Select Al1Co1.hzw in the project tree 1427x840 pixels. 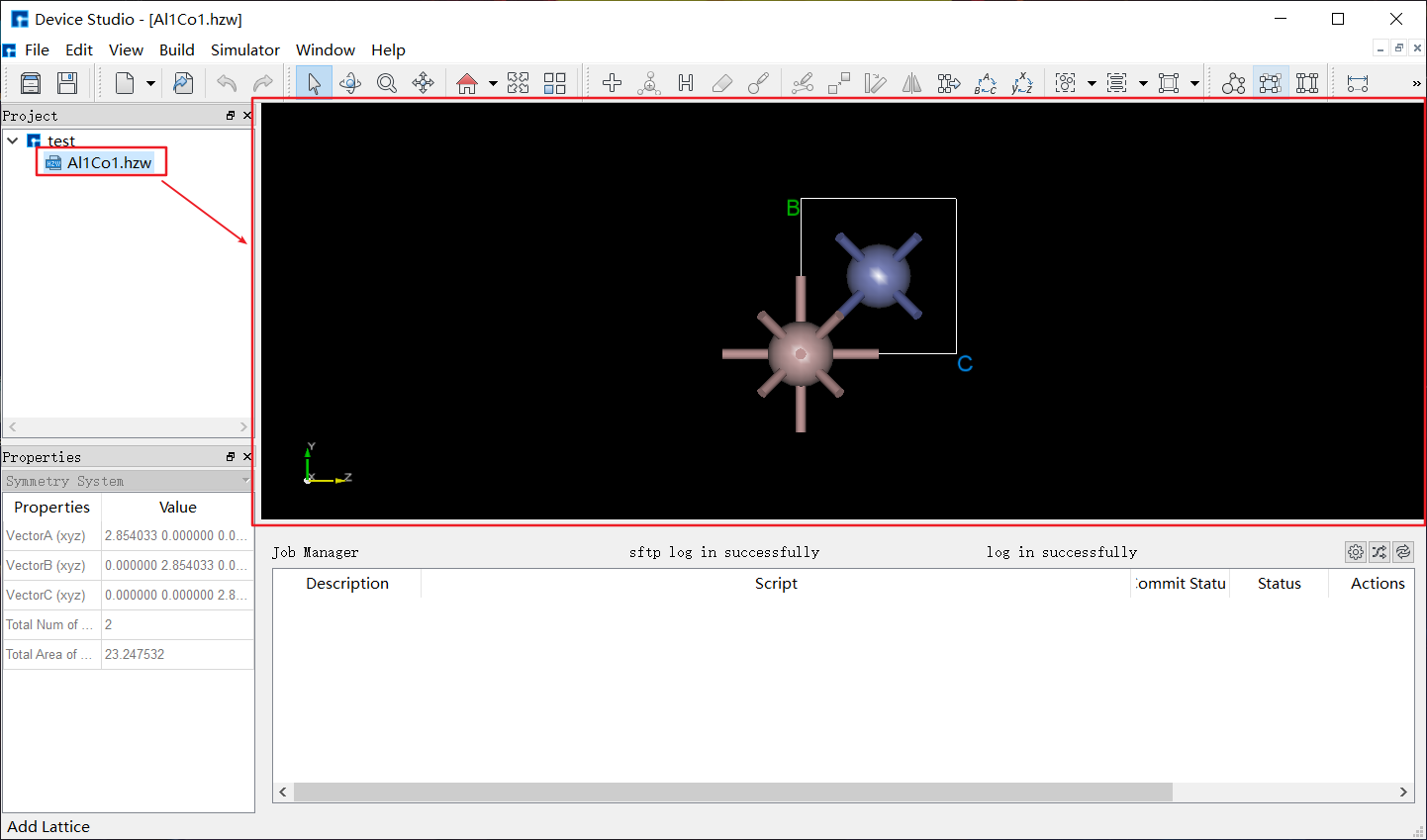[x=108, y=162]
